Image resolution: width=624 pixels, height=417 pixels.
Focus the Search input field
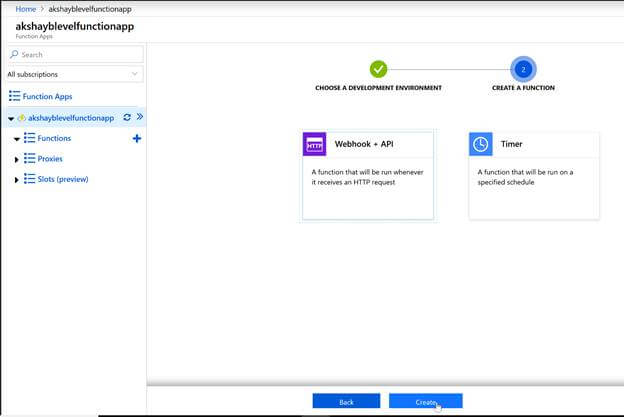[x=76, y=55]
